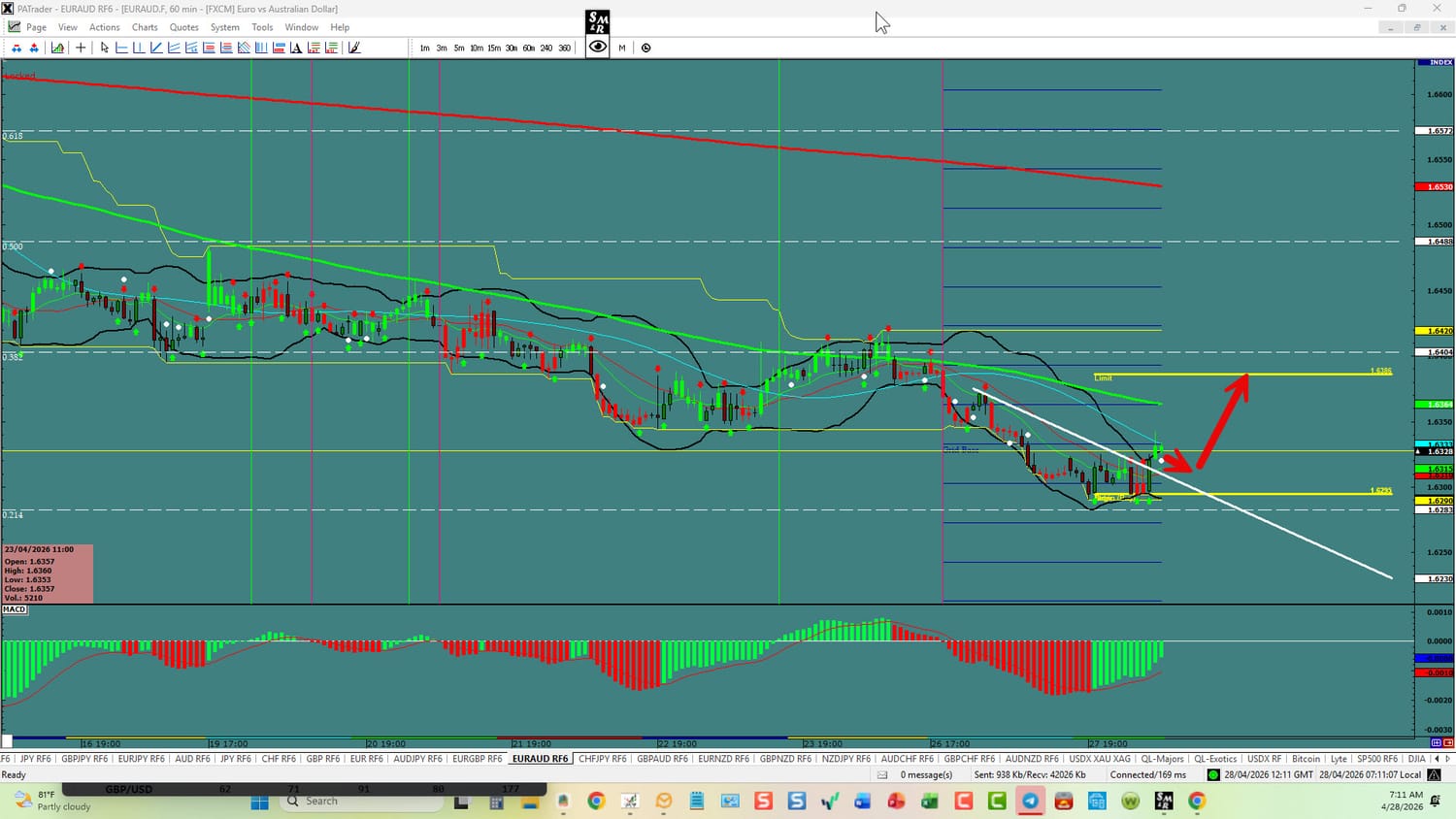The height and width of the screenshot is (819, 1456).
Task: Click the trend line drawing tool
Action: 155,48
